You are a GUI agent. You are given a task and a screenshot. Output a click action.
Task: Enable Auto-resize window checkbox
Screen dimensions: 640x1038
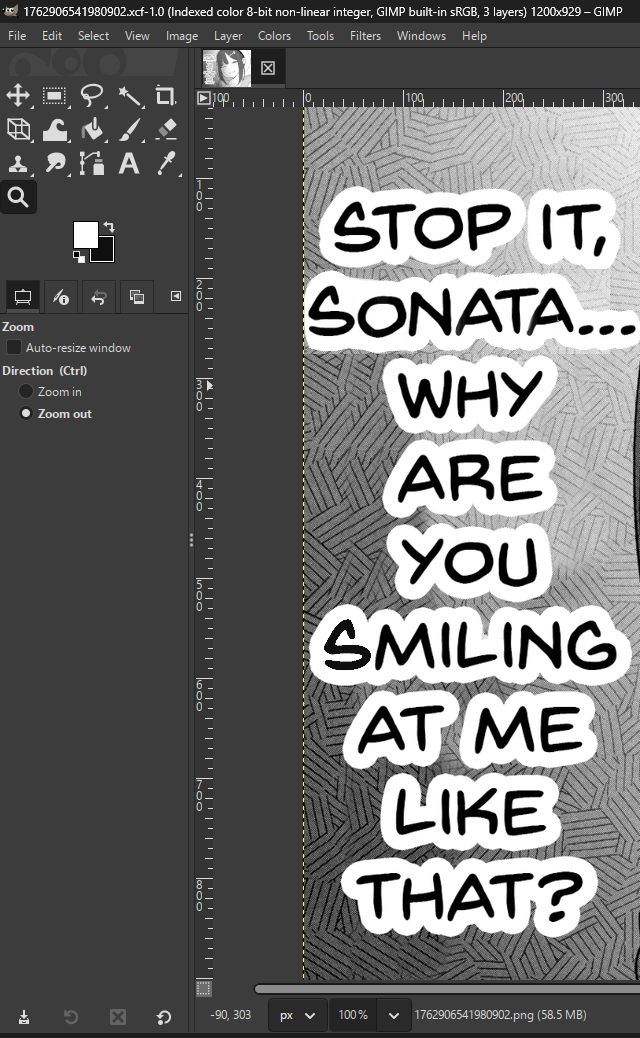13,348
